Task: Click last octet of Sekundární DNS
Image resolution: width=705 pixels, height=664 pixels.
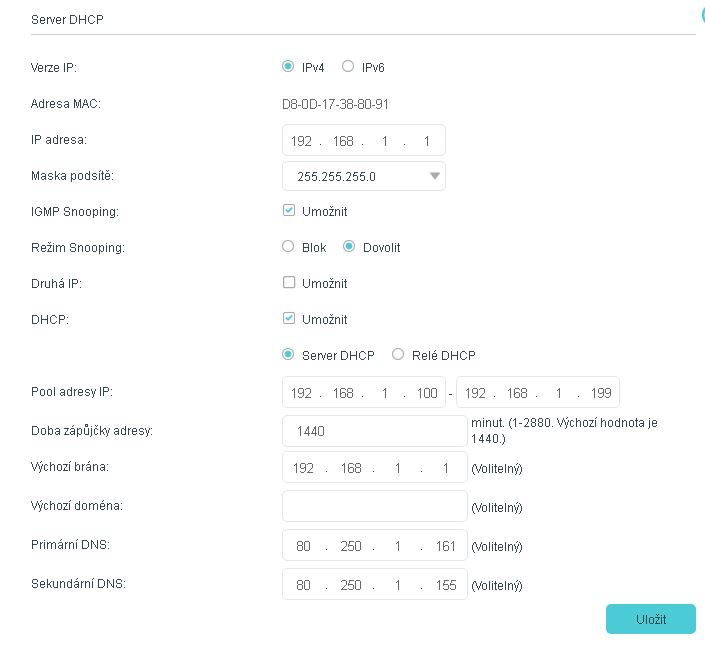Action: (x=446, y=585)
